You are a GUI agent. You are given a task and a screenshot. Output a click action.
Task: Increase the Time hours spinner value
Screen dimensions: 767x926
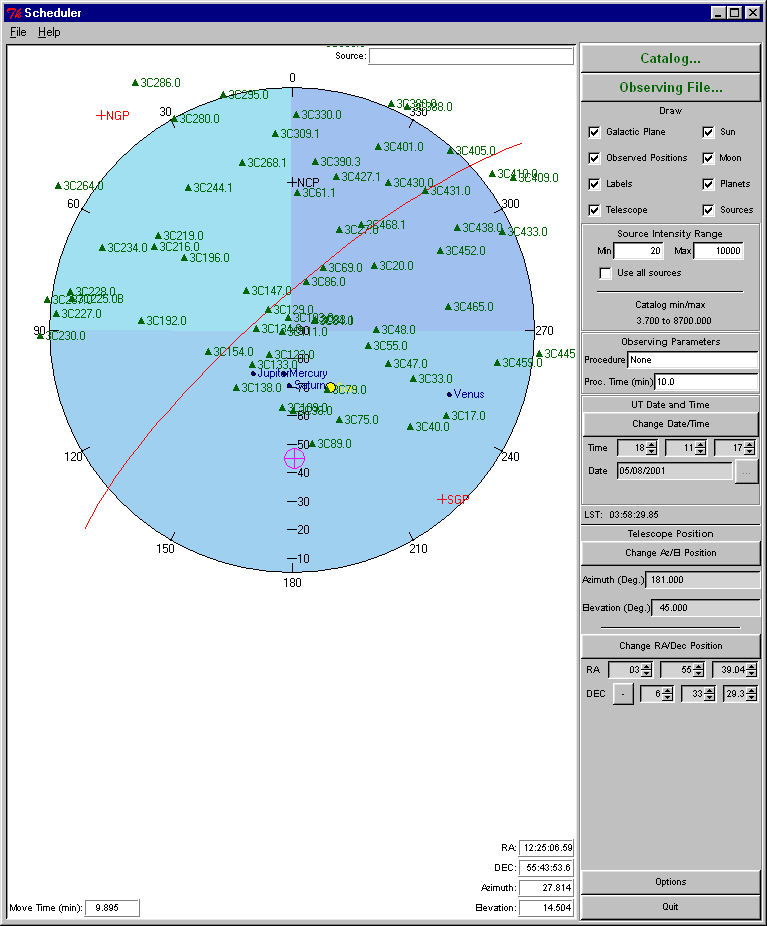(x=652, y=444)
